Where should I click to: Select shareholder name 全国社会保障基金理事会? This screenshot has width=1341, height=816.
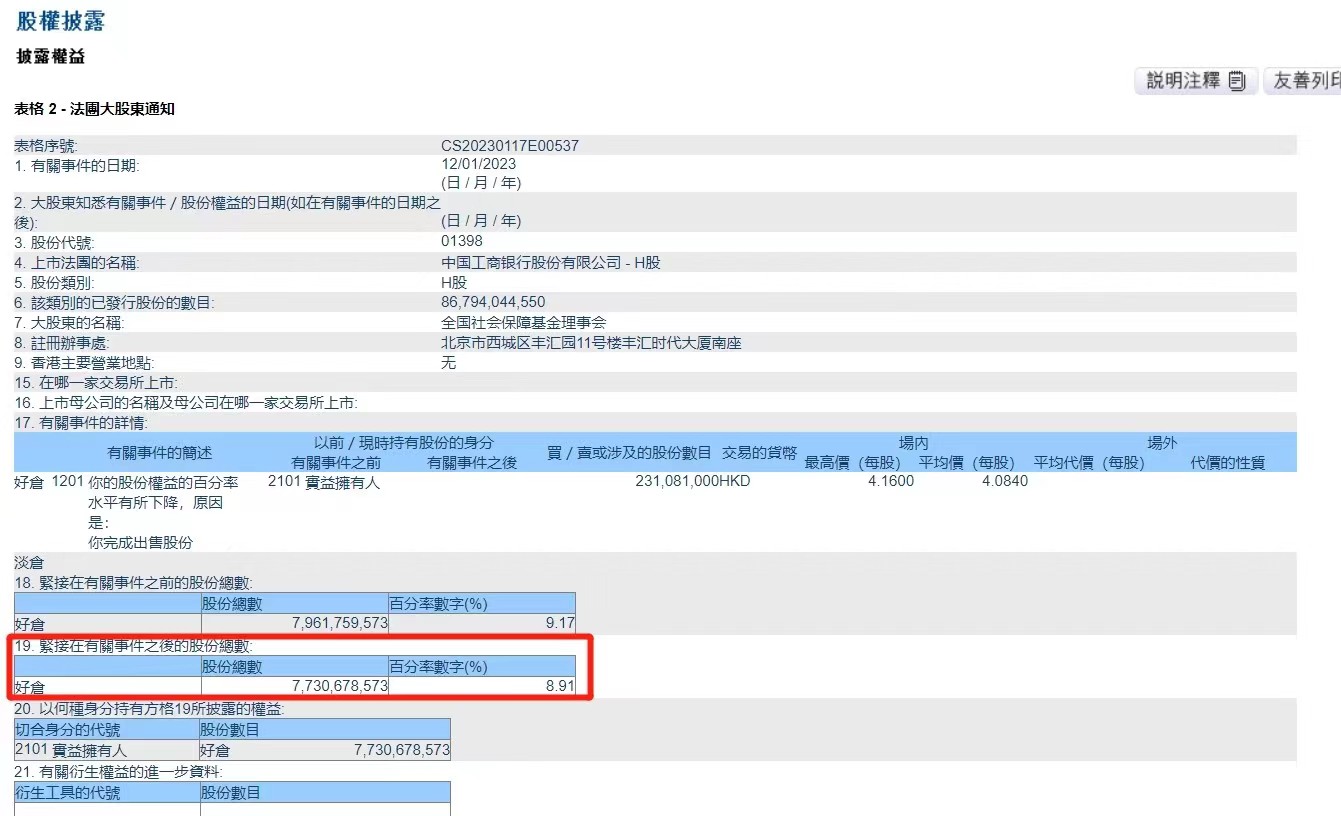point(524,322)
